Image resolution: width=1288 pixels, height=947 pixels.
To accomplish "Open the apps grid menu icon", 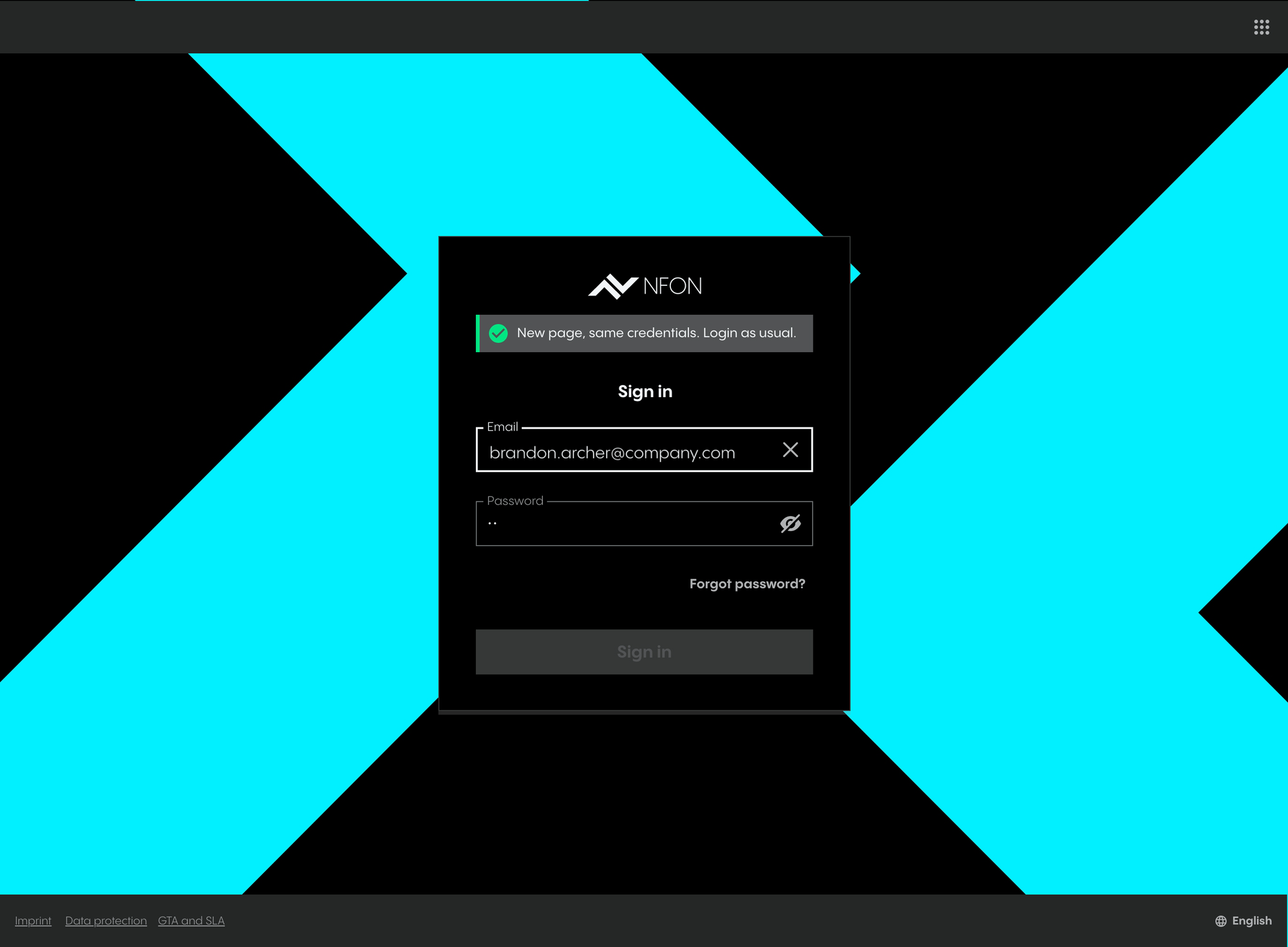I will coord(1261,27).
